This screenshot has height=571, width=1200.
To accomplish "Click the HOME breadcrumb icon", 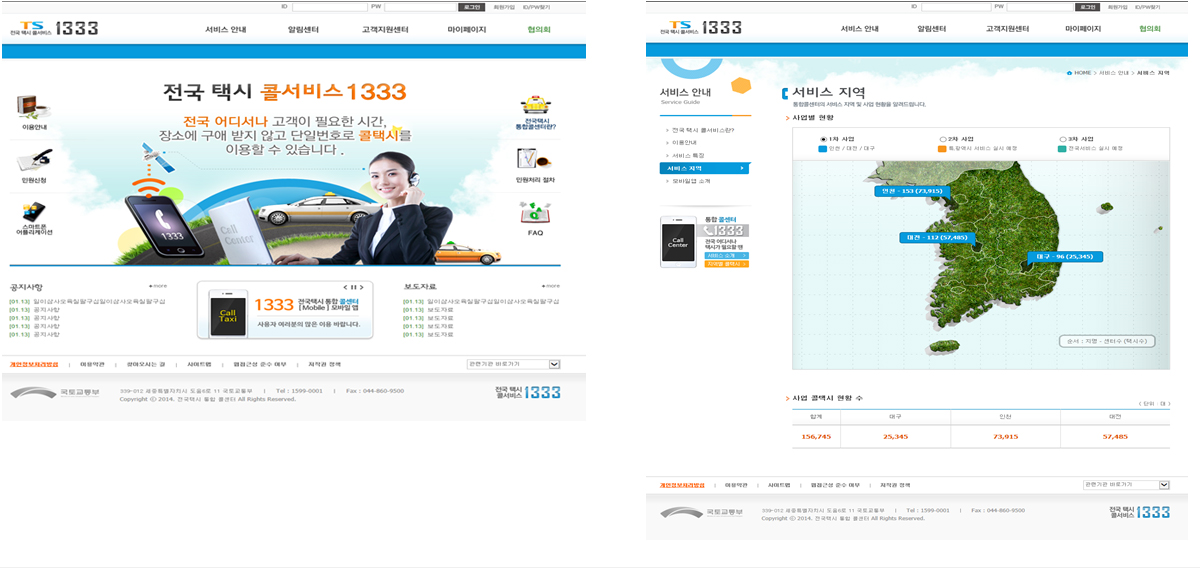I will click(1070, 73).
